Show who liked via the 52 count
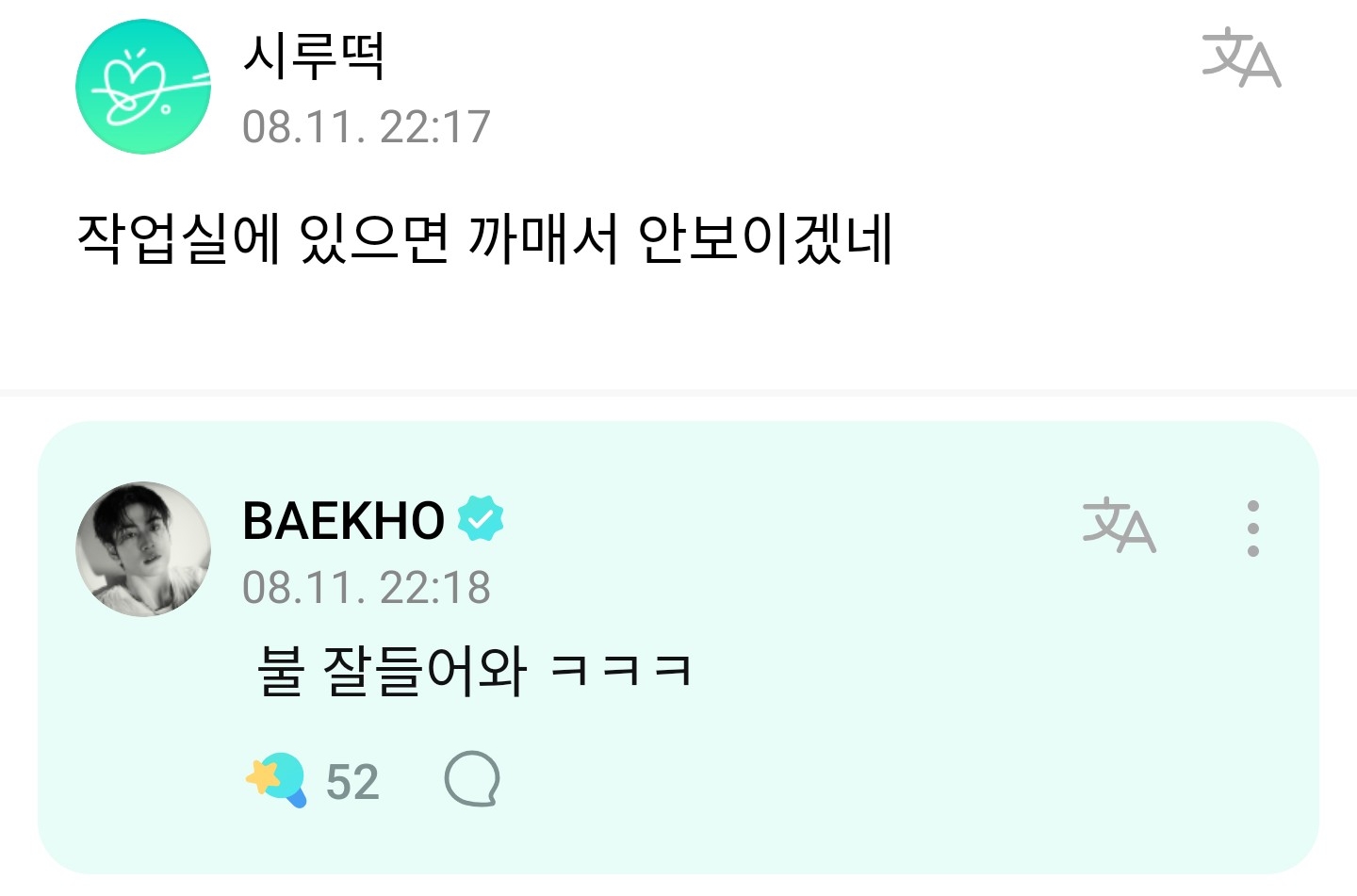Image resolution: width=1357 pixels, height=896 pixels. pyautogui.click(x=352, y=782)
